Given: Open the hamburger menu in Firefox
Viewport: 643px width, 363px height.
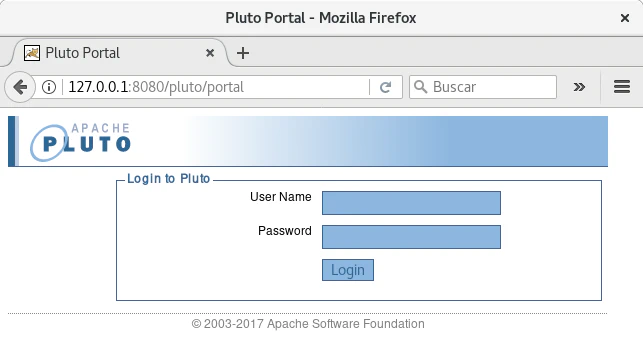Looking at the screenshot, I should pos(622,87).
